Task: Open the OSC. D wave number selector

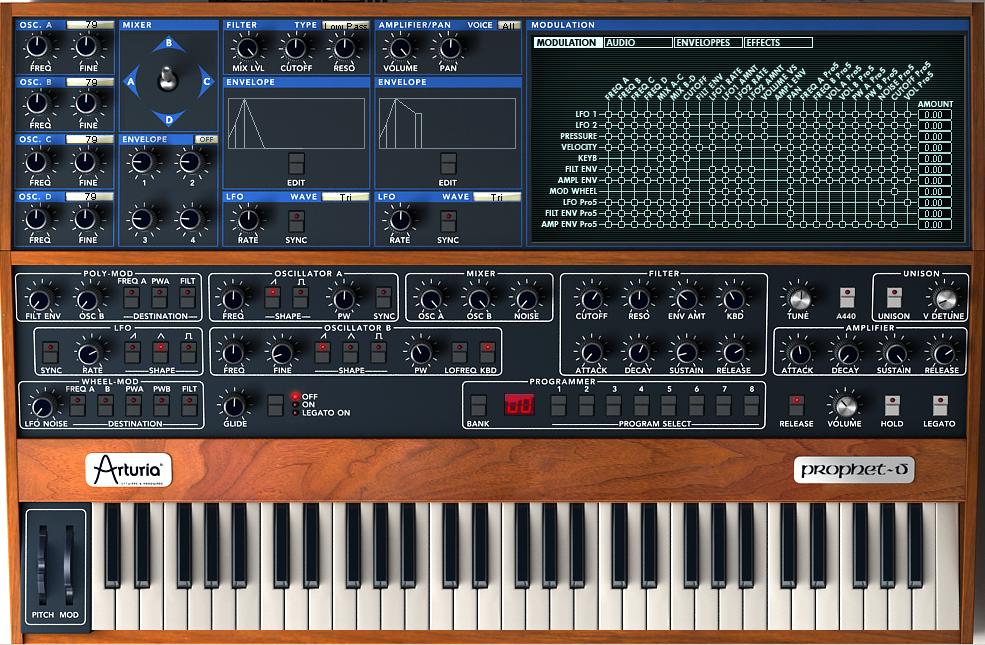Action: (x=90, y=197)
